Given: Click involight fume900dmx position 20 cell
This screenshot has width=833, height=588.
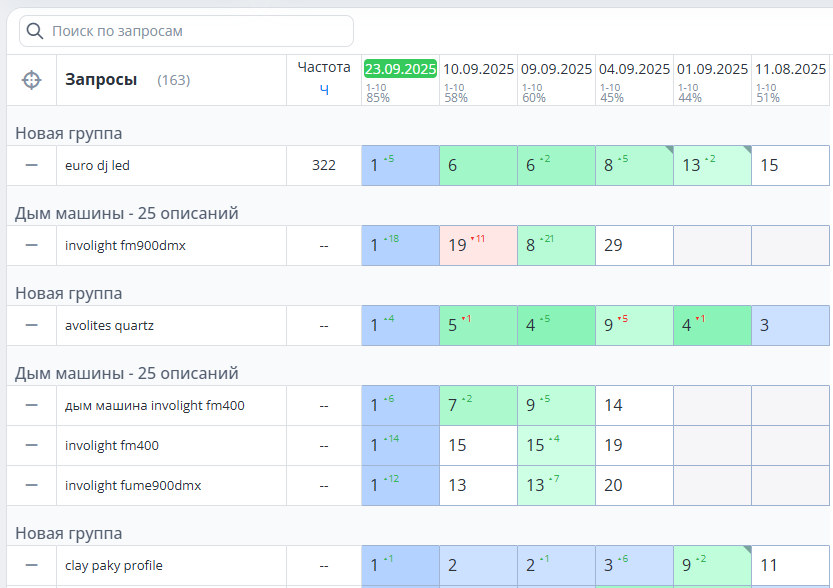Looking at the screenshot, I should 634,485.
